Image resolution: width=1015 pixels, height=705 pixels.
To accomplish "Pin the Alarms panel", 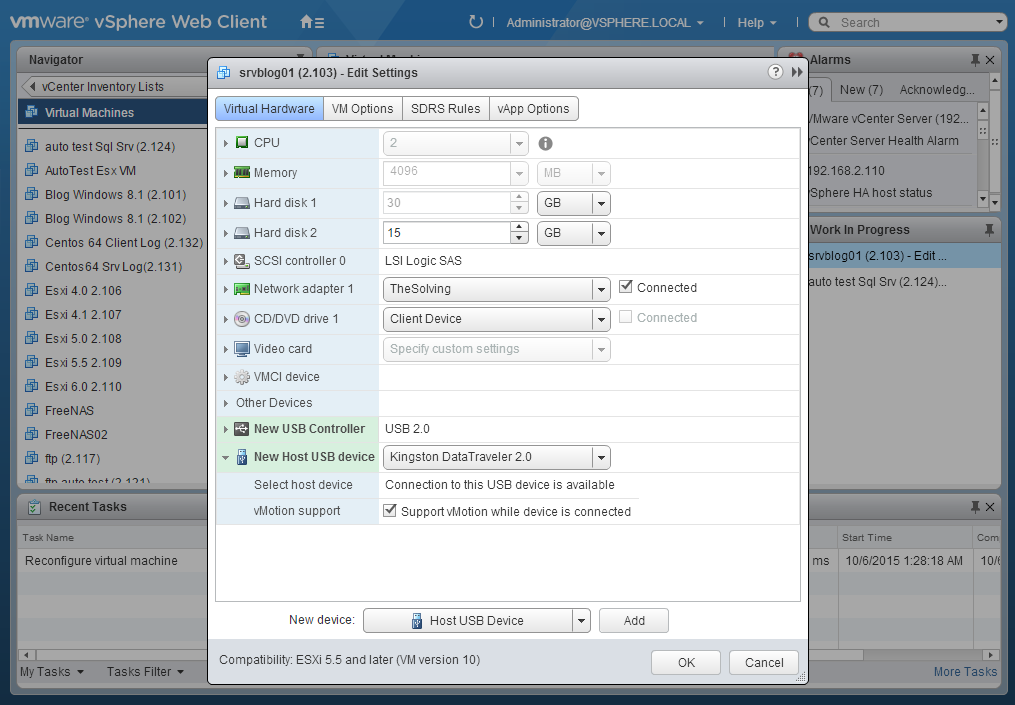I will [975, 60].
